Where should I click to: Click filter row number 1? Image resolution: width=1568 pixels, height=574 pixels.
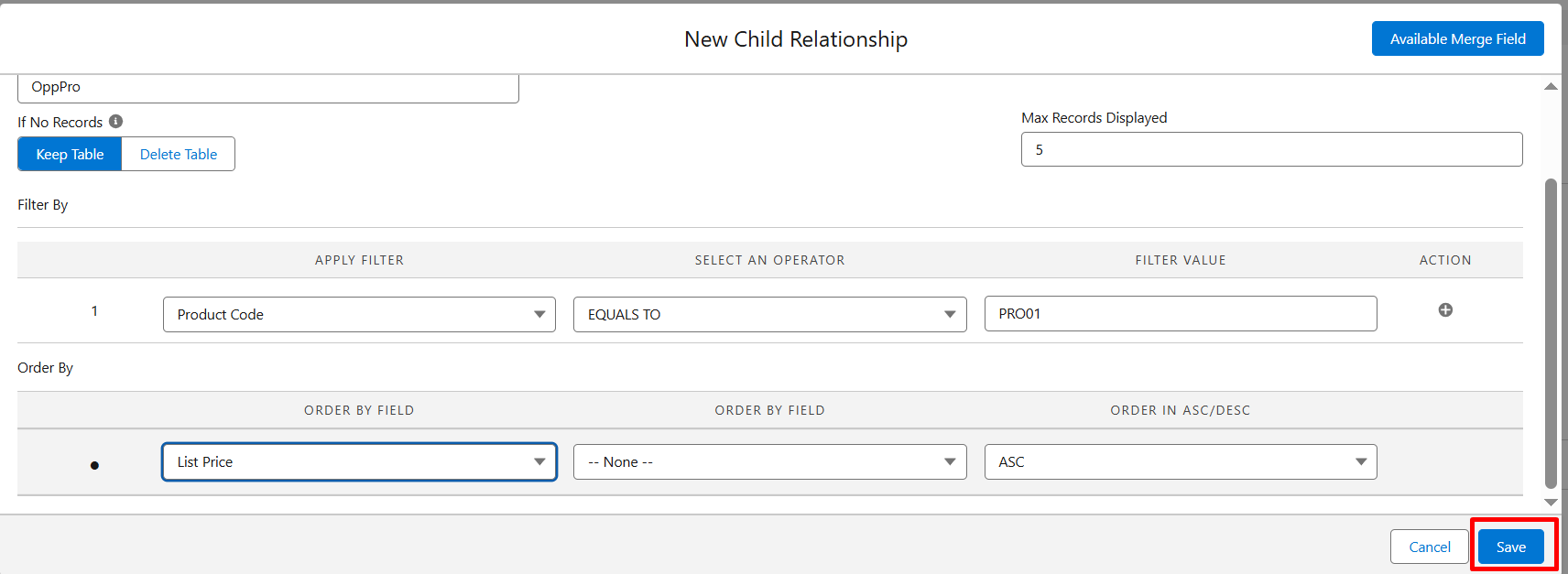[94, 311]
